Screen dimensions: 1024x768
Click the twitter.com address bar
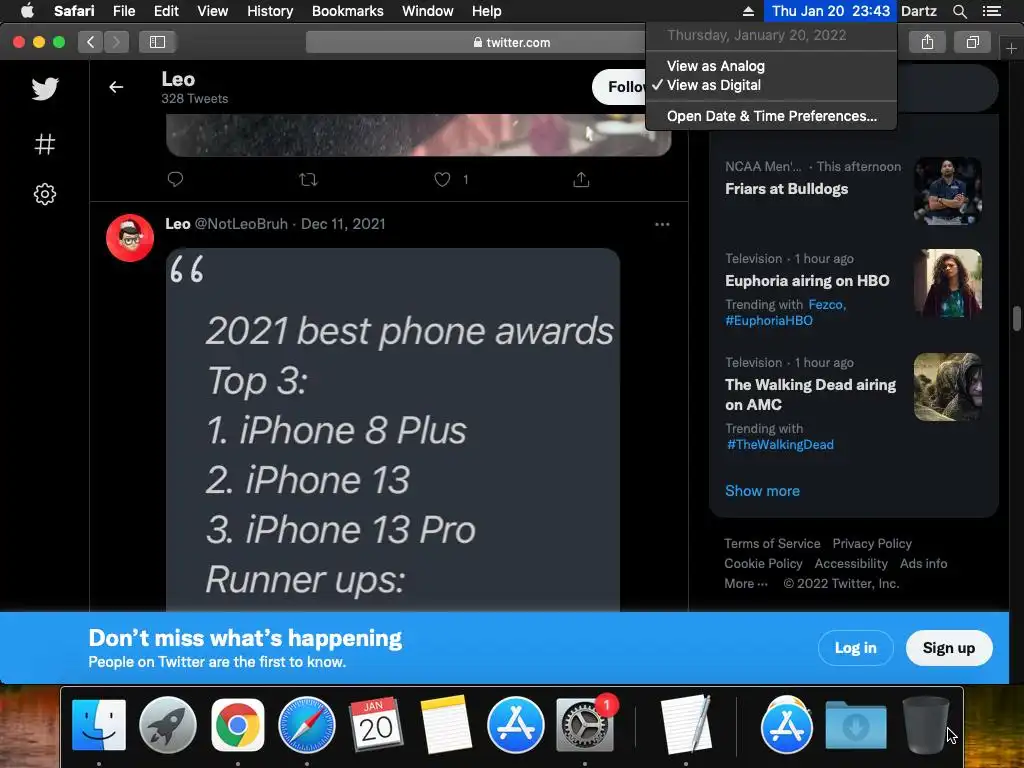tap(511, 42)
